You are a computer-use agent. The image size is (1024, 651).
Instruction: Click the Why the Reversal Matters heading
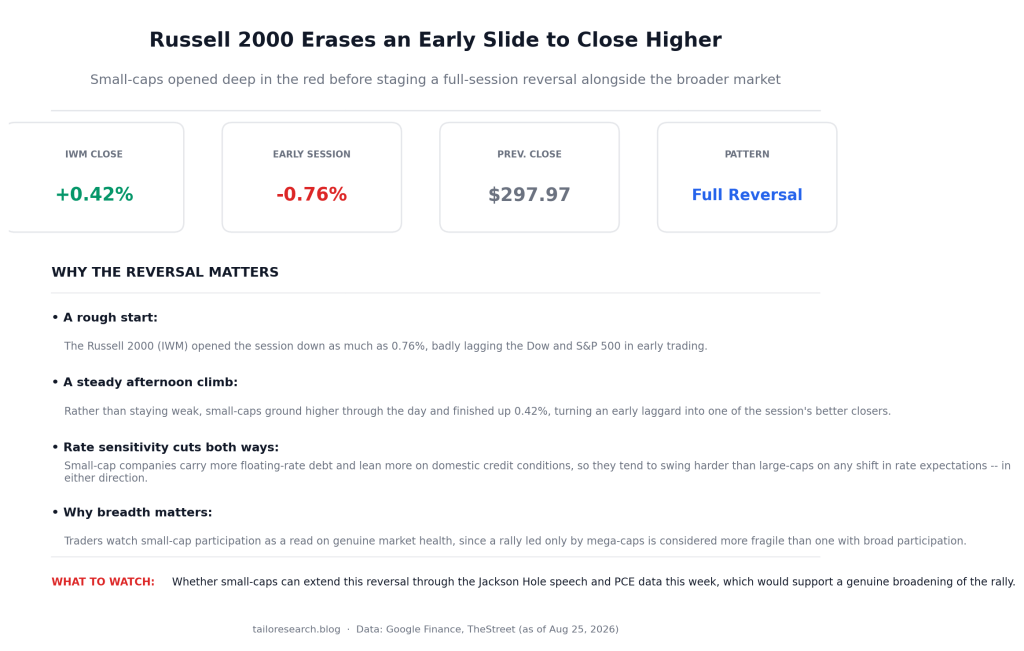tap(165, 272)
